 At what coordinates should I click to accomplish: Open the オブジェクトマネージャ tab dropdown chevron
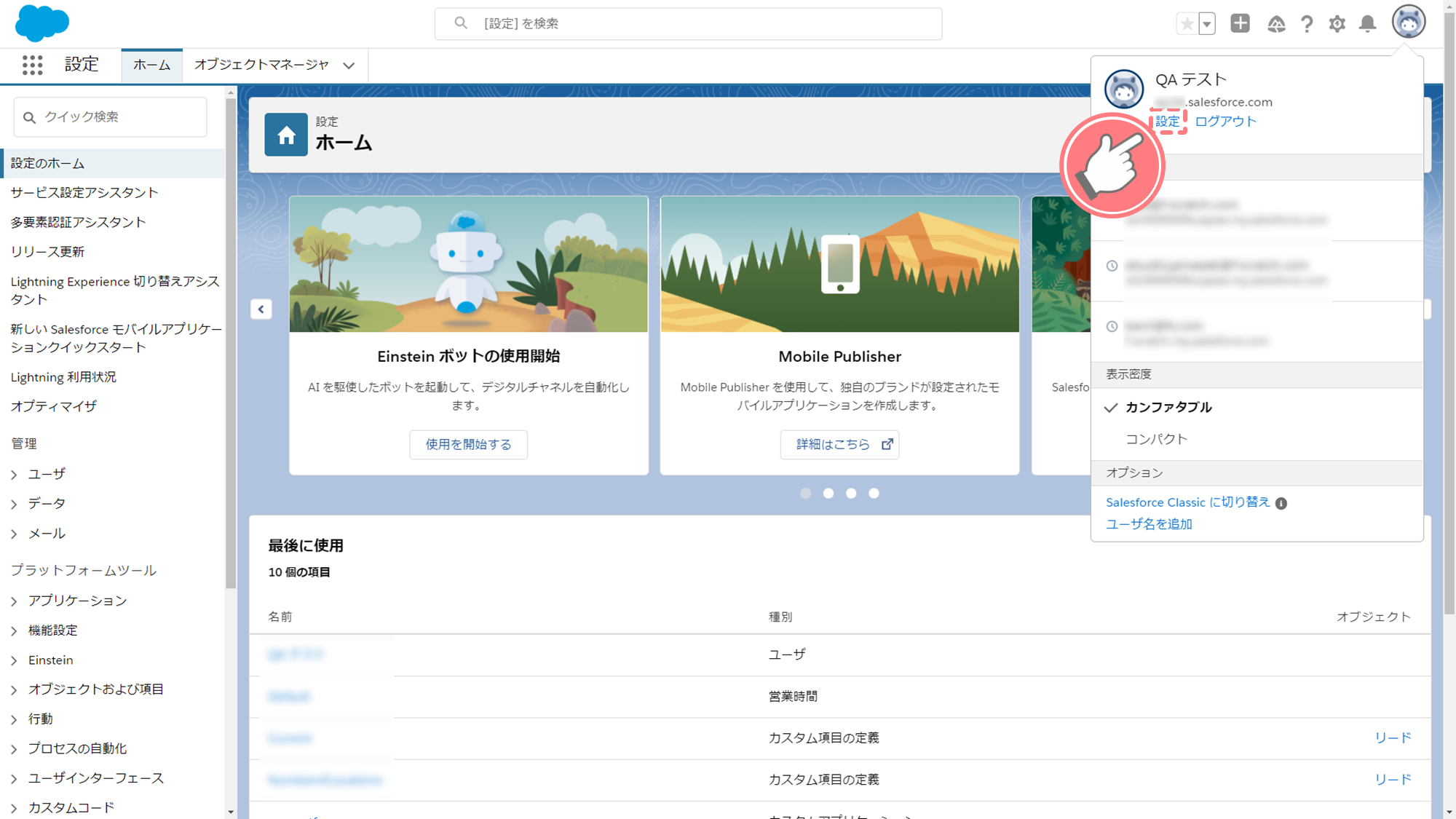pyautogui.click(x=349, y=66)
